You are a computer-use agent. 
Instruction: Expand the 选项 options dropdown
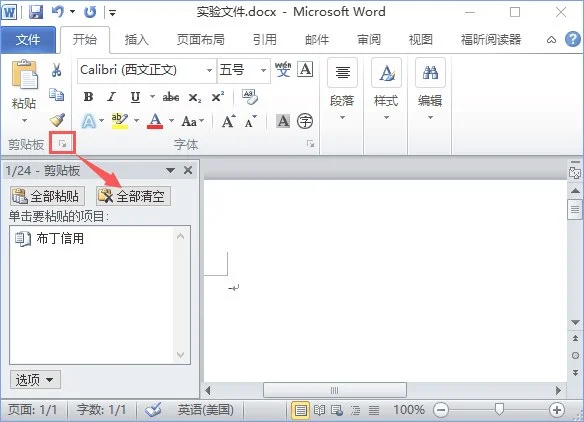(35, 380)
